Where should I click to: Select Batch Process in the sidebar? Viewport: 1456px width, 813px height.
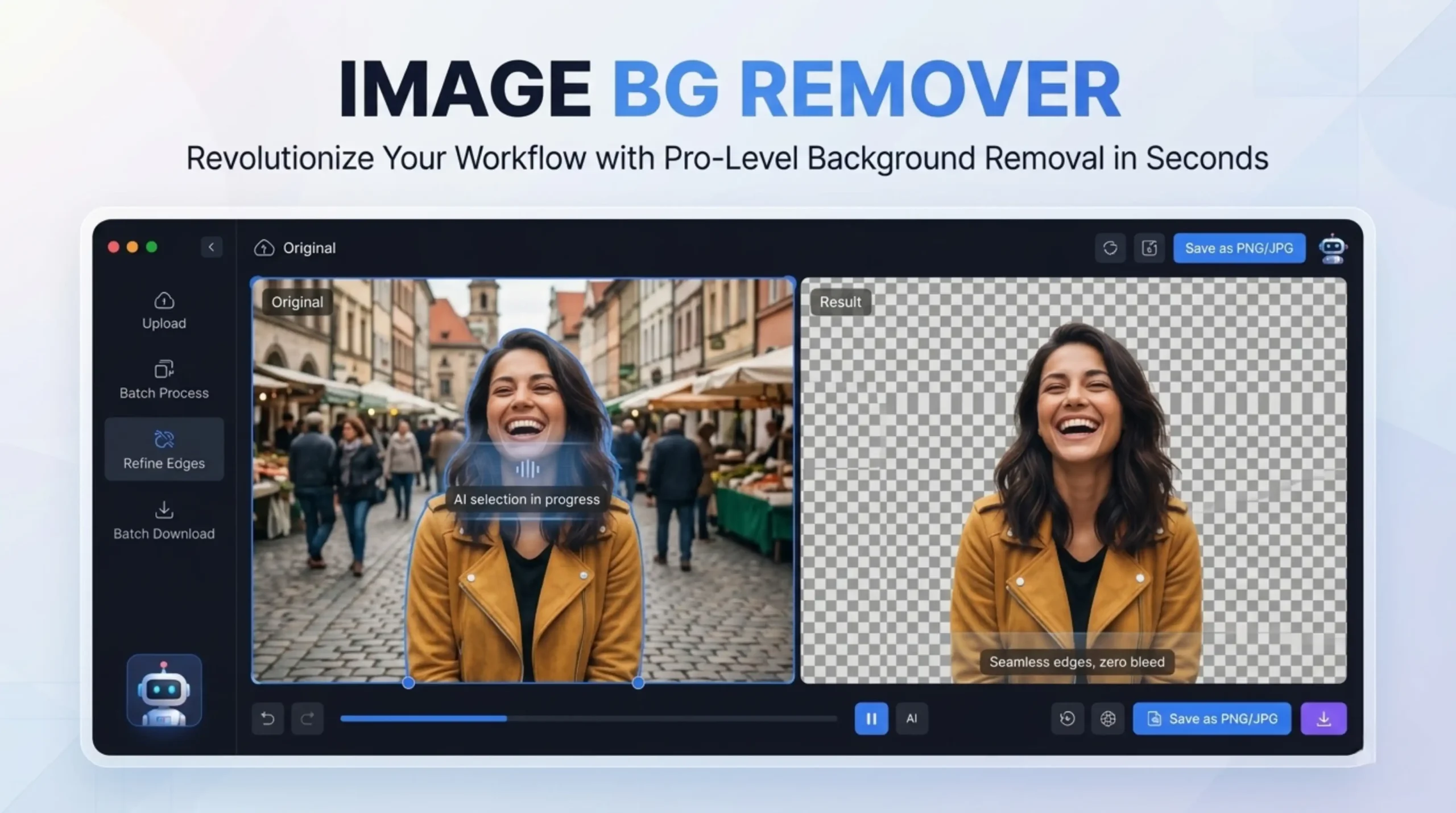164,380
